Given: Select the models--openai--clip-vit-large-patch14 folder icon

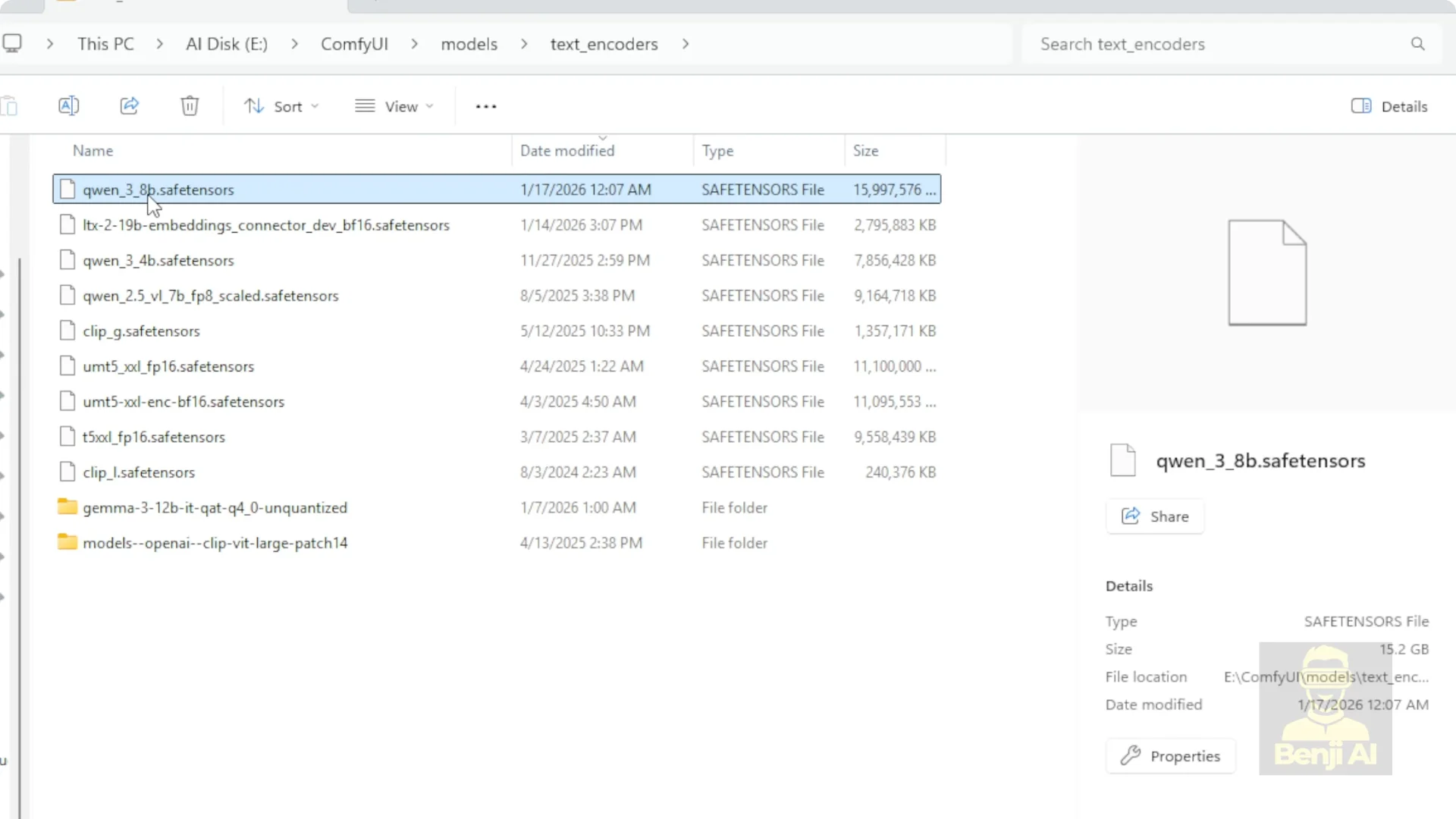Looking at the screenshot, I should coord(67,542).
